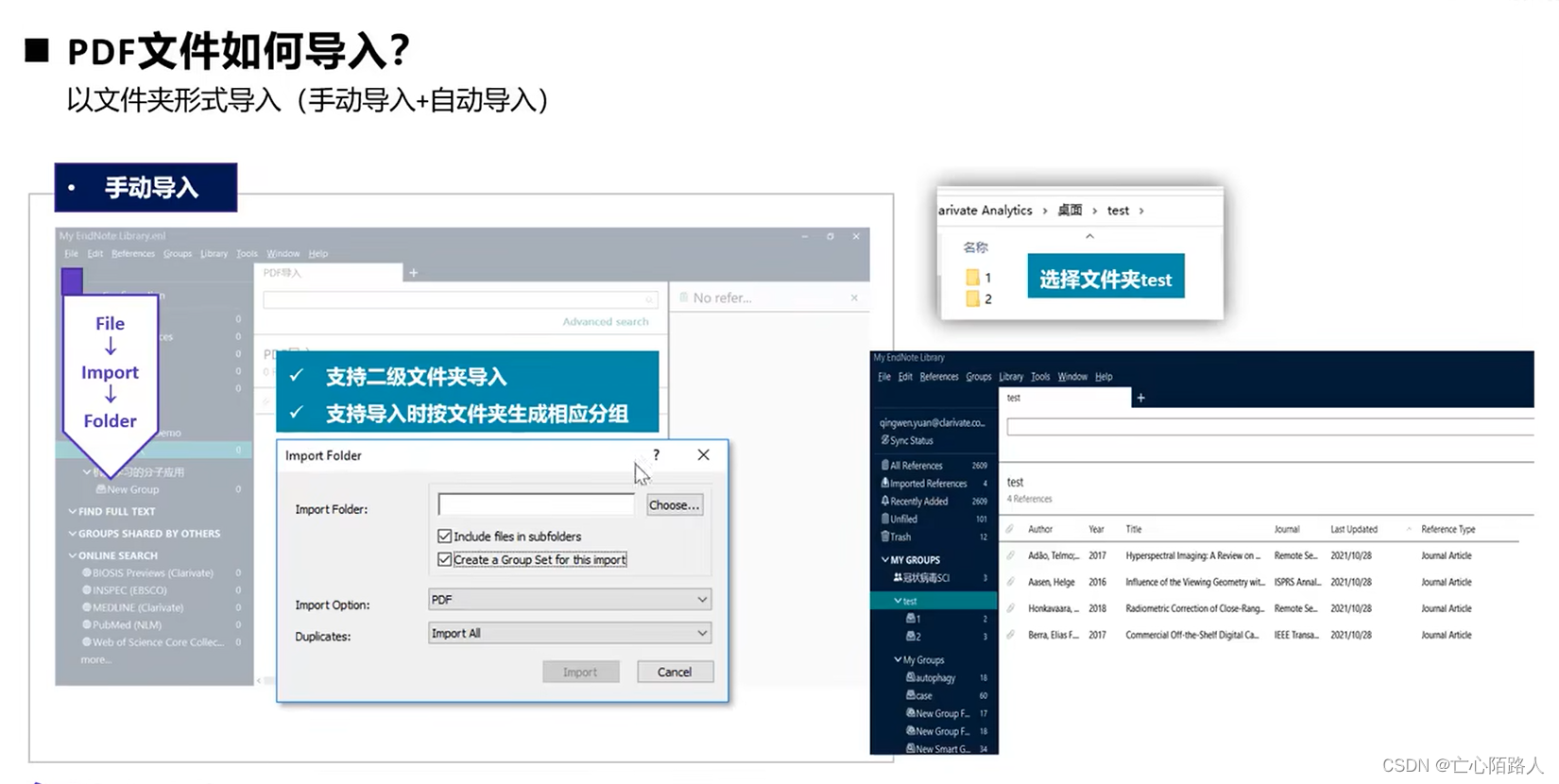Select group 1 under test group set
This screenshot has height=784, width=1559.
tap(914, 619)
